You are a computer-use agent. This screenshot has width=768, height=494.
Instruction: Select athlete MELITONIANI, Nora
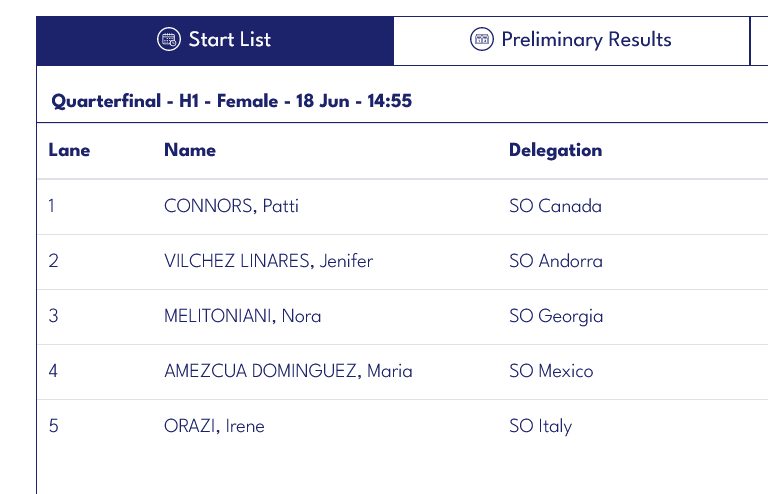pyautogui.click(x=242, y=316)
